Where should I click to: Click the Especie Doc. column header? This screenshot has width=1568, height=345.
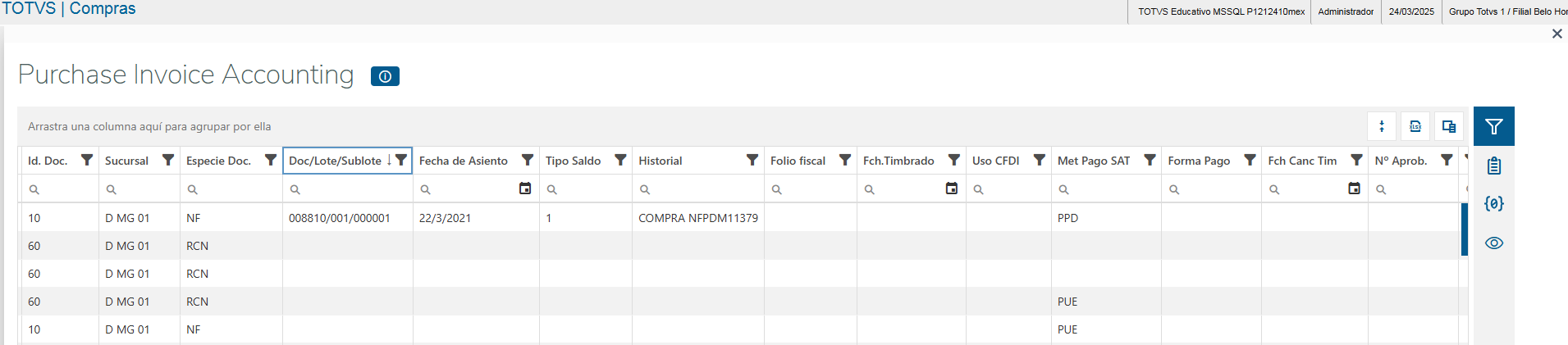218,161
